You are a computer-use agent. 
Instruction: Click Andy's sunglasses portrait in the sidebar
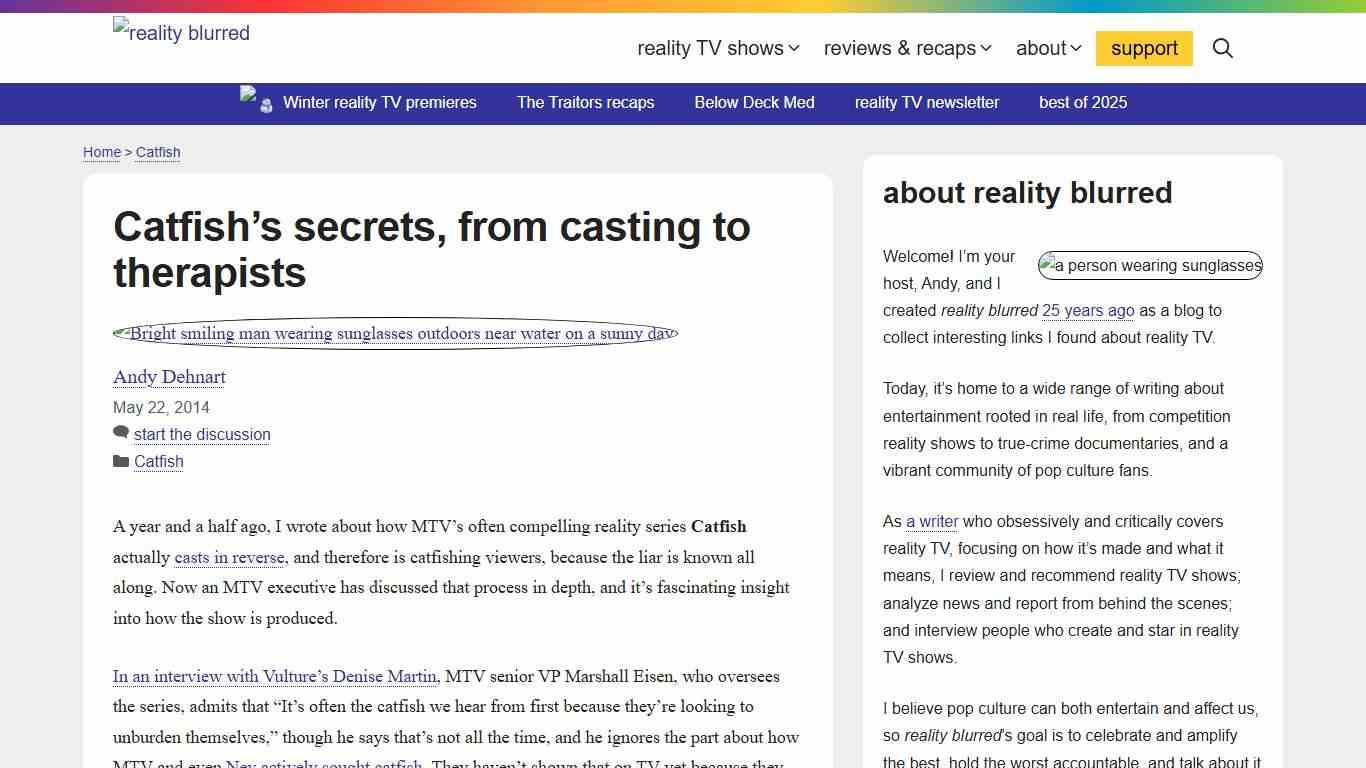coord(1150,265)
